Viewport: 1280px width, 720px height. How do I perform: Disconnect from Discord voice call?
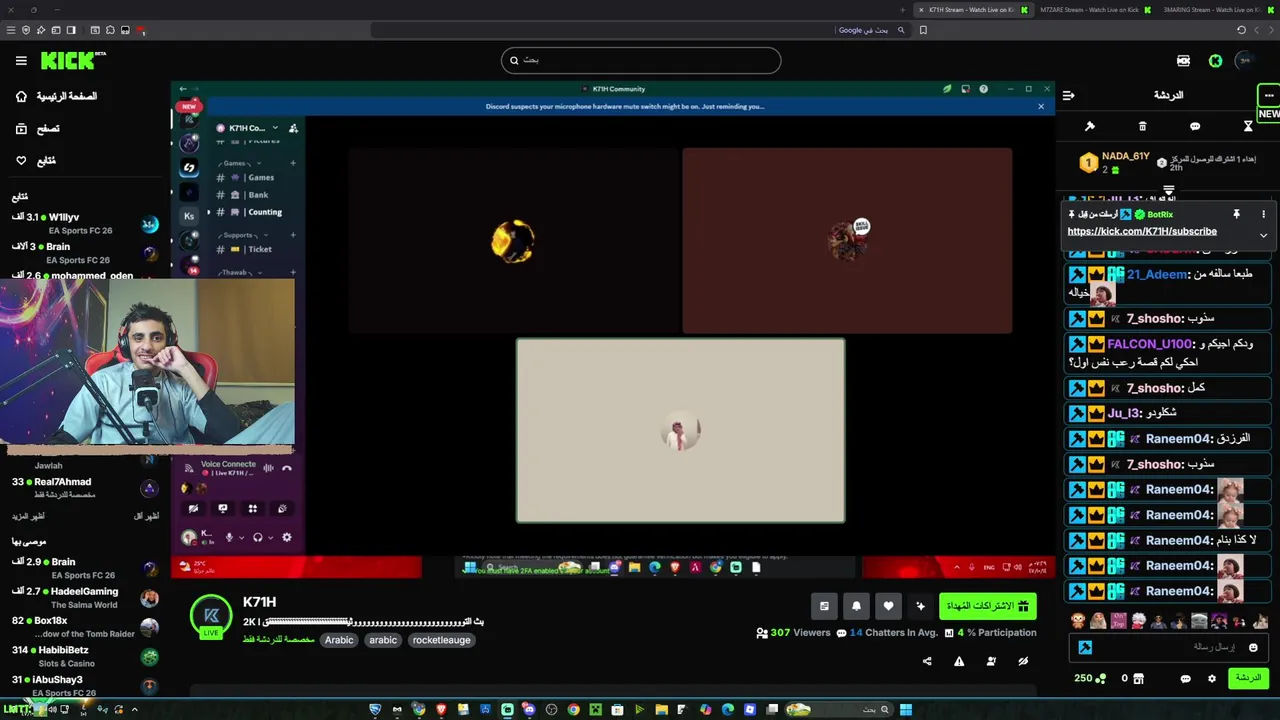click(x=286, y=468)
